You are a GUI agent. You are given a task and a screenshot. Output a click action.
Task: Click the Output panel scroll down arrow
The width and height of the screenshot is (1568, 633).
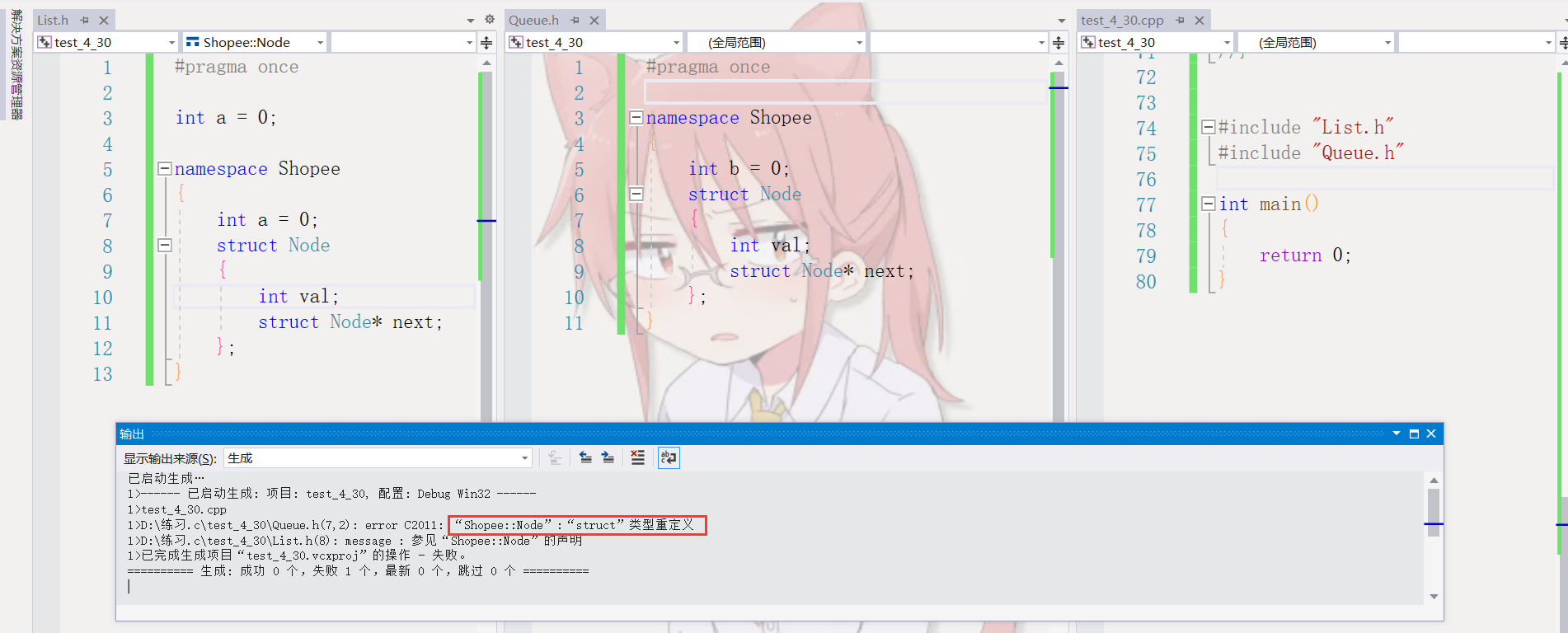point(1434,597)
